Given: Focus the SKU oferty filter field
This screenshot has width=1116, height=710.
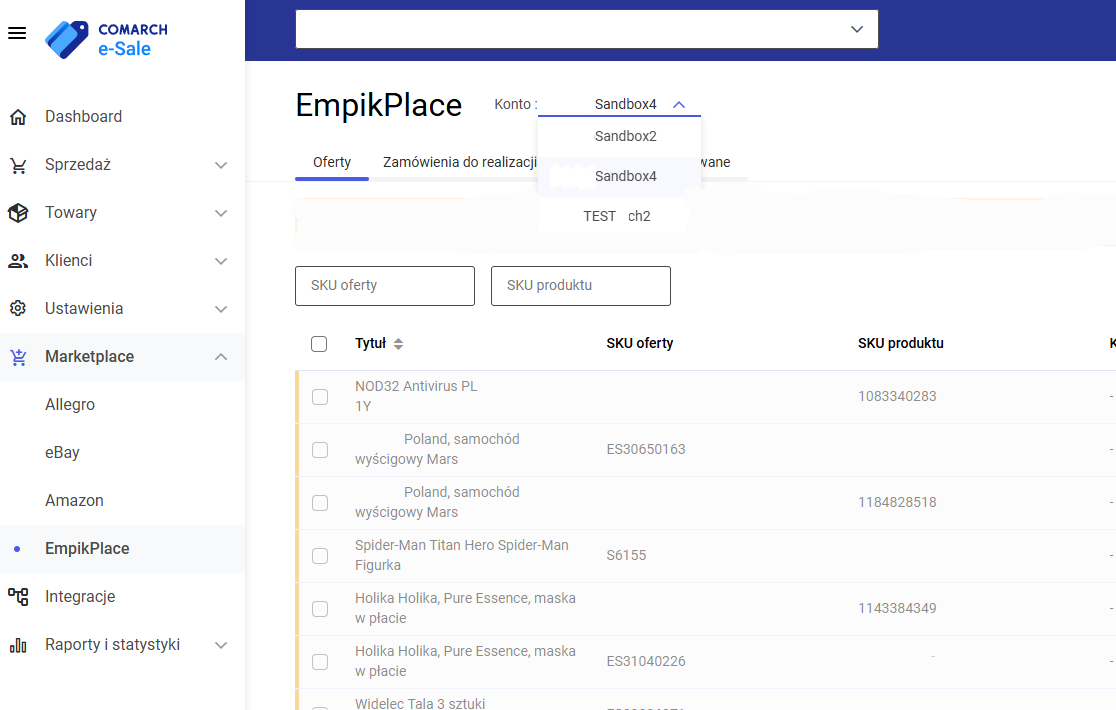Looking at the screenshot, I should (x=385, y=286).
